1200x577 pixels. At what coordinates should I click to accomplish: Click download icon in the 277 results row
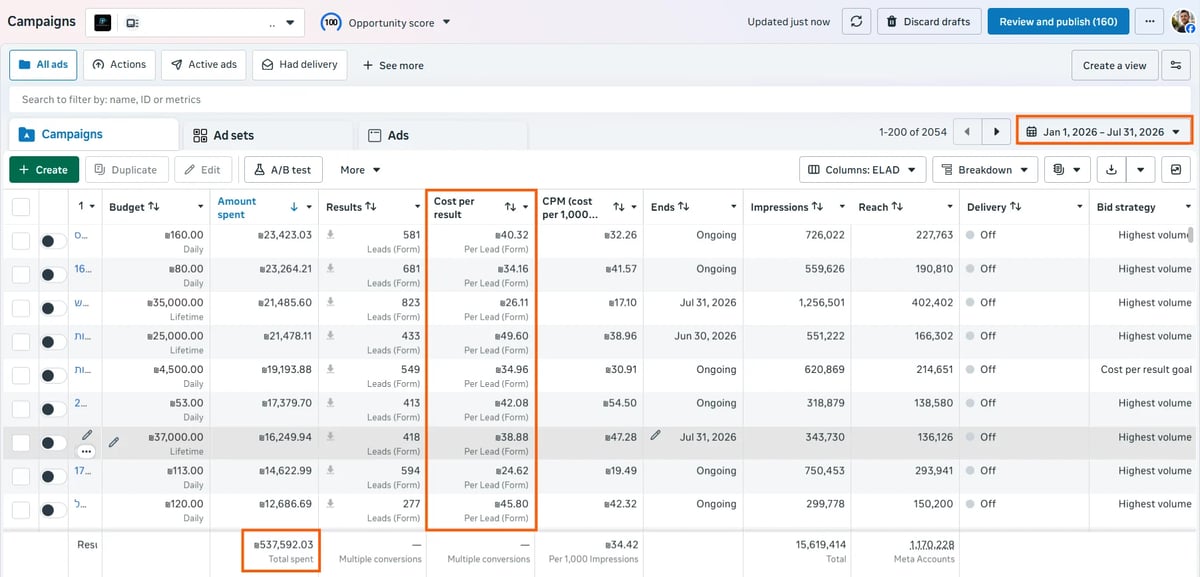(331, 504)
